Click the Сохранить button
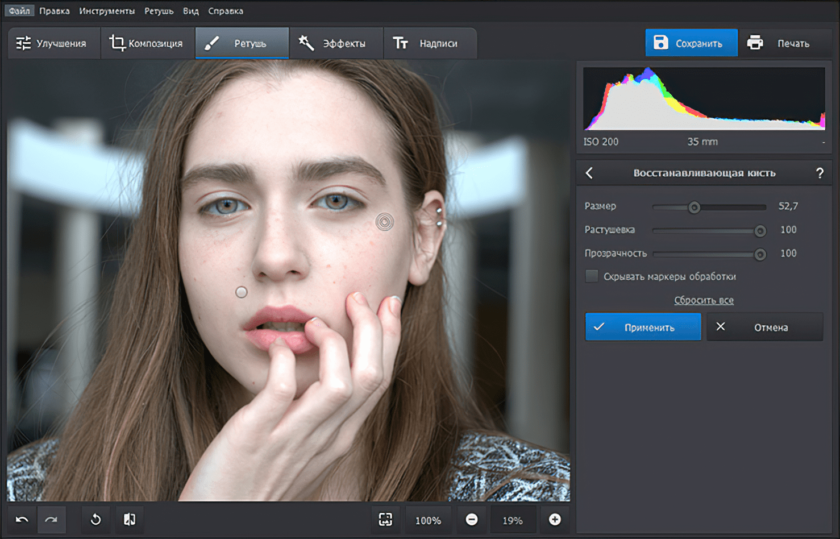840x539 pixels. [x=691, y=43]
